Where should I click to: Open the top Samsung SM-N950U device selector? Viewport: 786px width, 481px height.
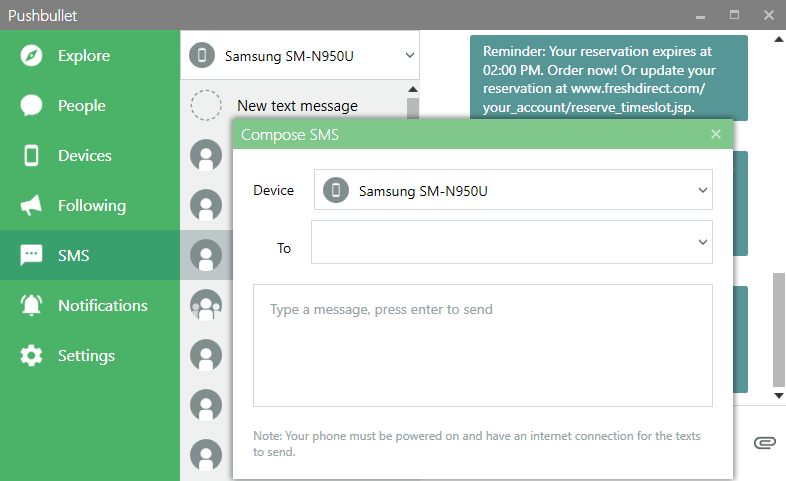[x=300, y=55]
